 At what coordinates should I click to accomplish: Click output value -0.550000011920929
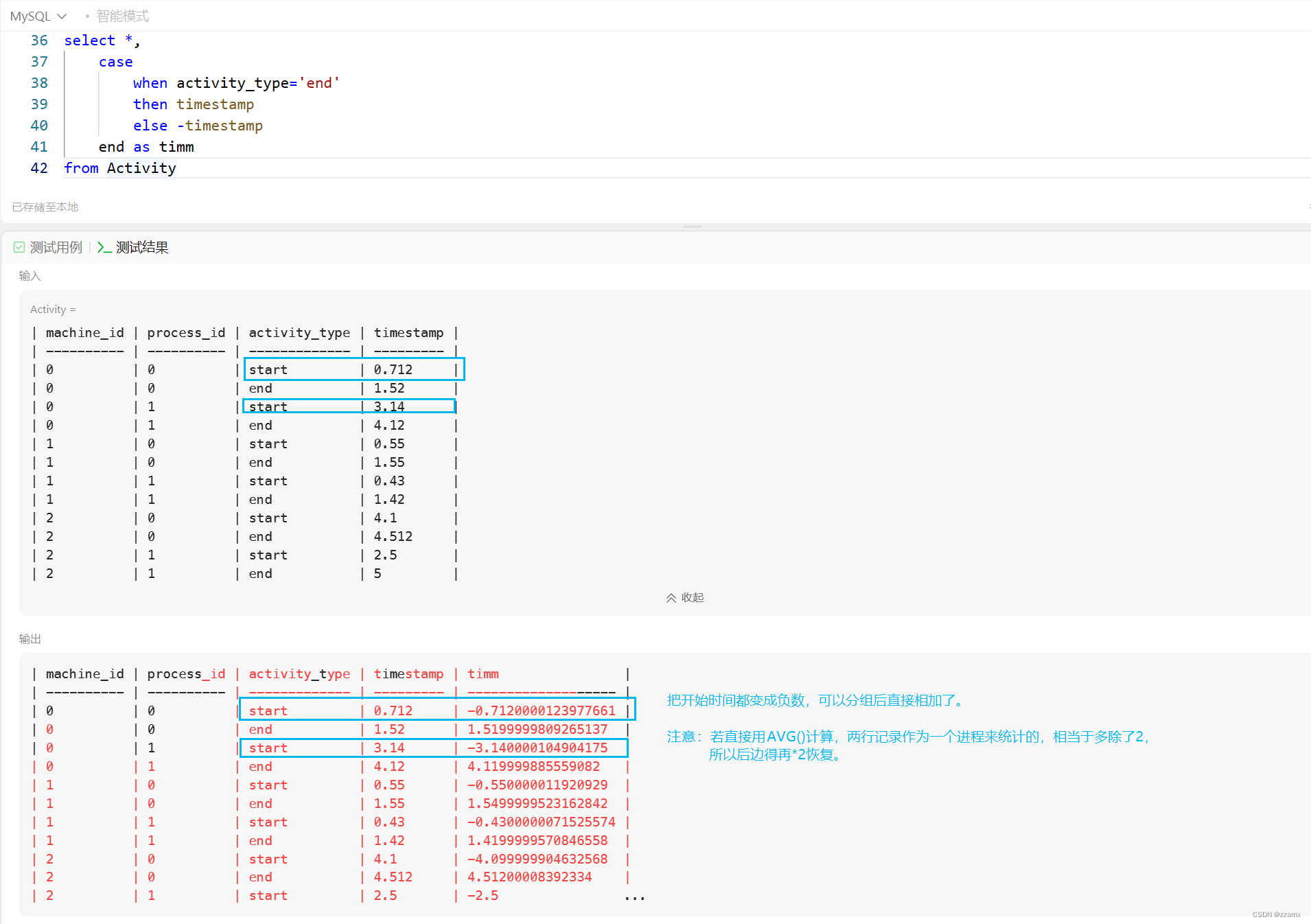point(537,785)
